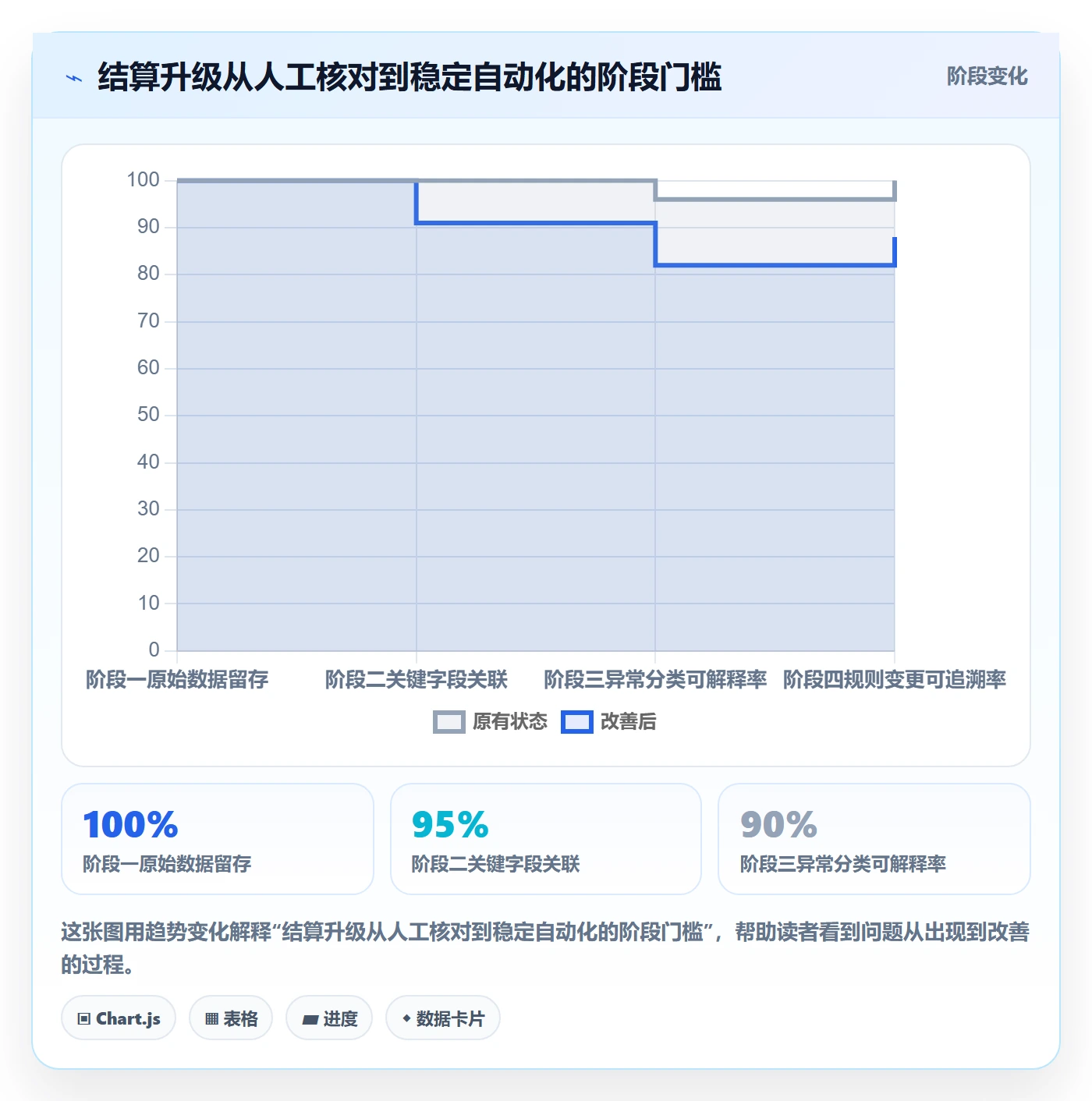
Task: Click x-axis label 阶段三异常分类可解释率
Action: [x=655, y=680]
